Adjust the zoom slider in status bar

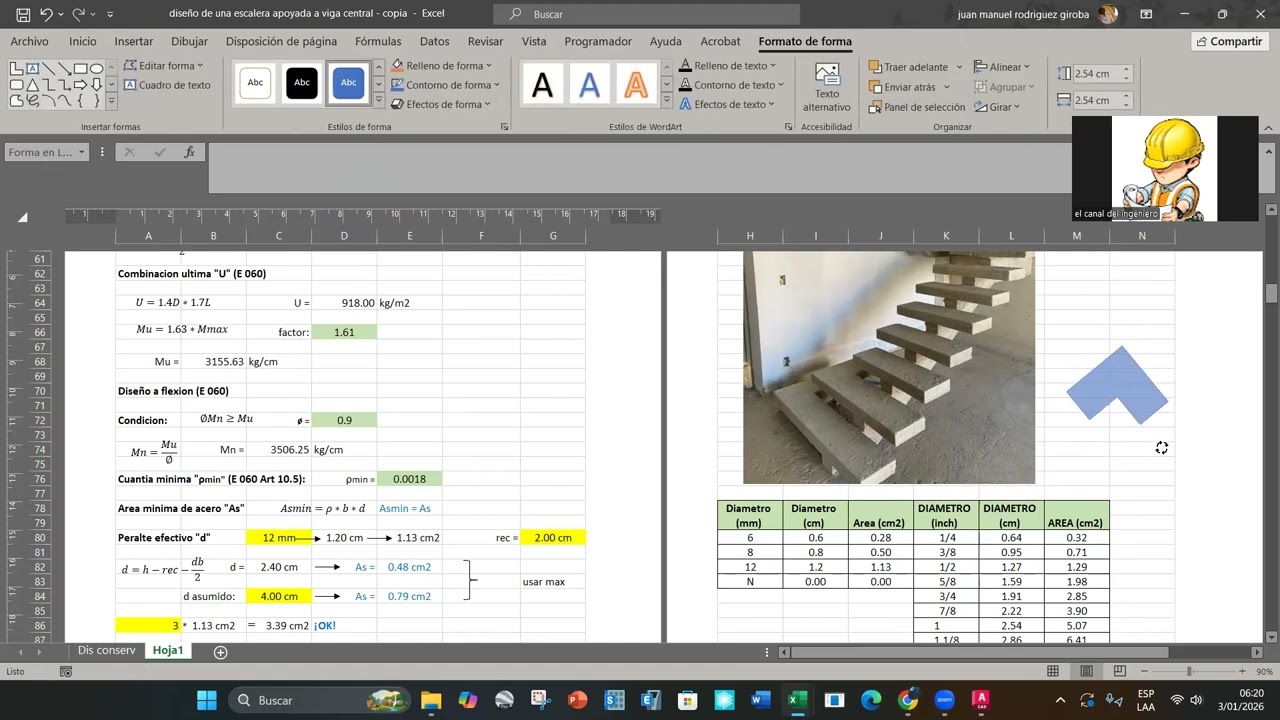tap(1189, 671)
